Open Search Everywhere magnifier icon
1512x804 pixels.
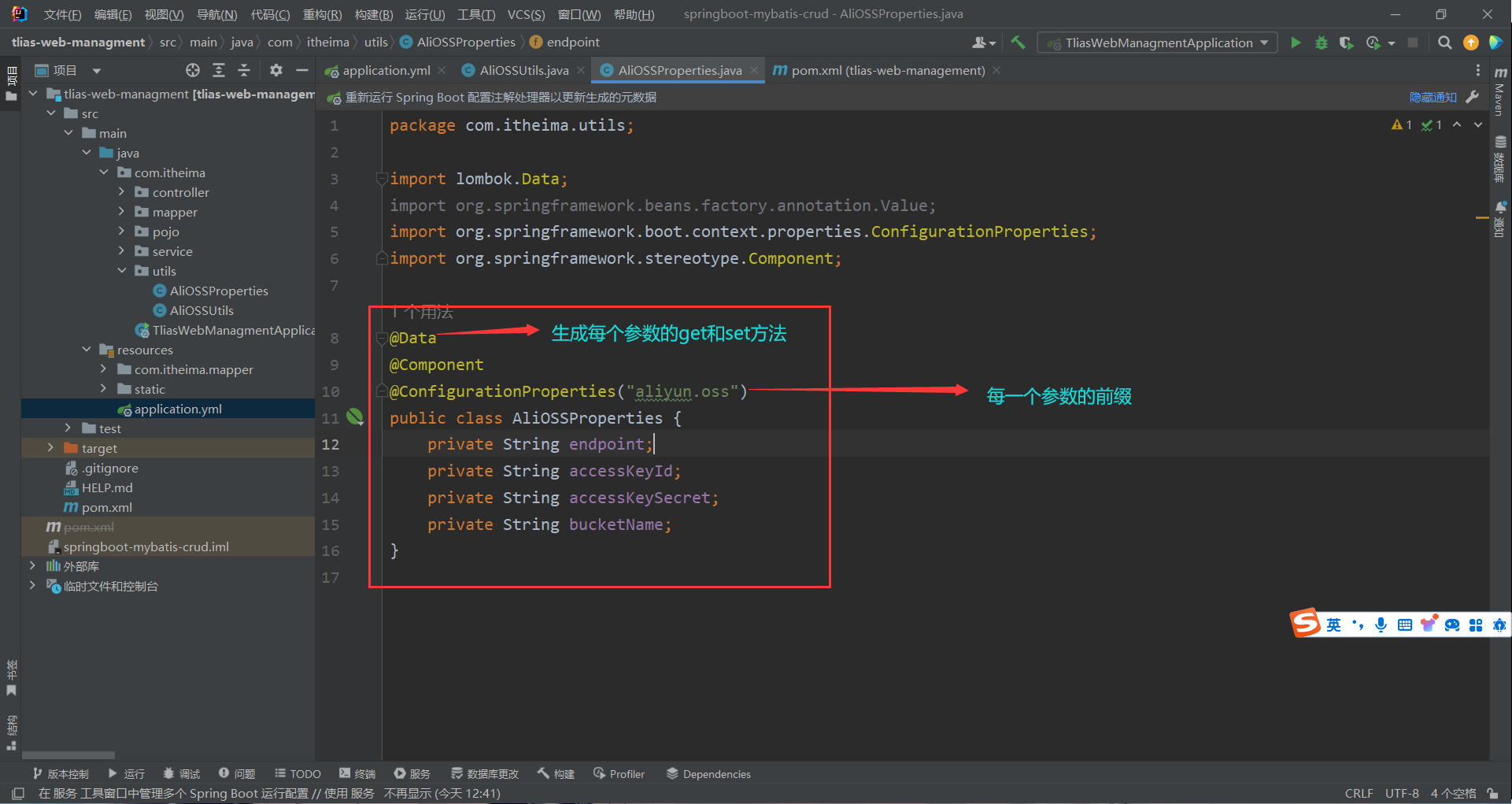pyautogui.click(x=1444, y=43)
